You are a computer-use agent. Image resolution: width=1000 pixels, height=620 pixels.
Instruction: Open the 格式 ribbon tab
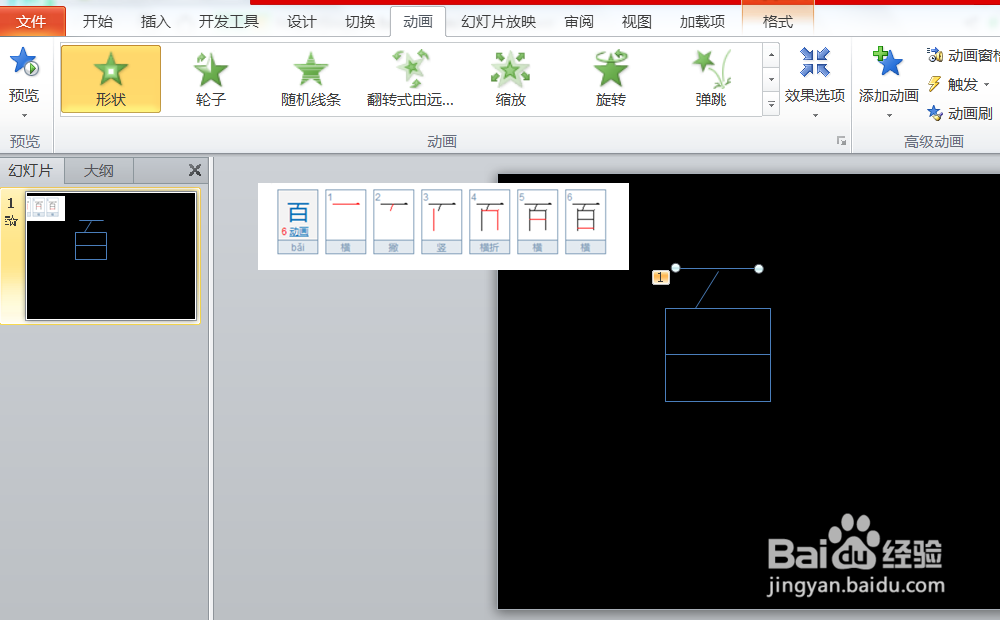777,21
